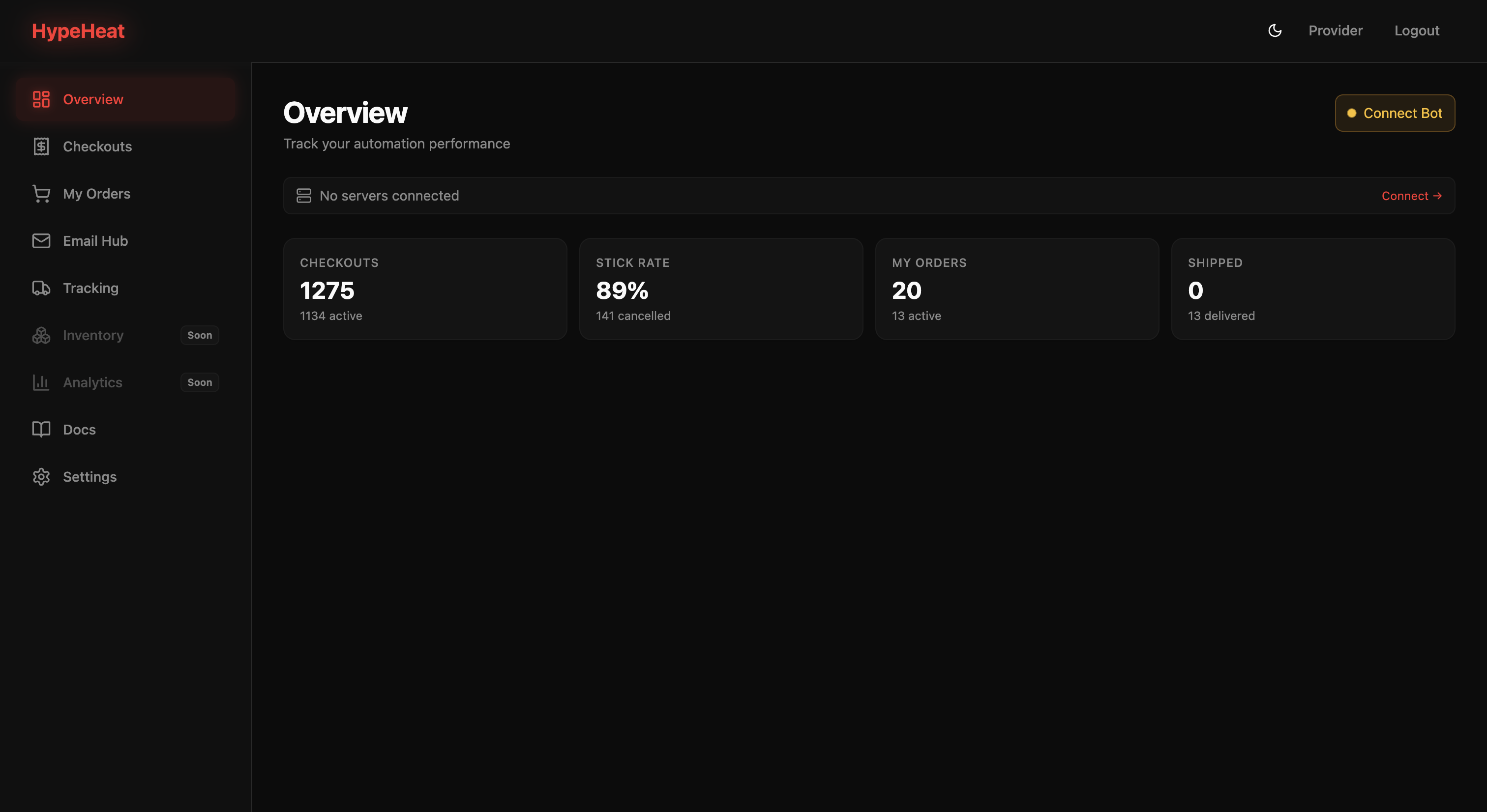Click the Email Hub envelope icon
This screenshot has height=812, width=1487.
[41, 241]
